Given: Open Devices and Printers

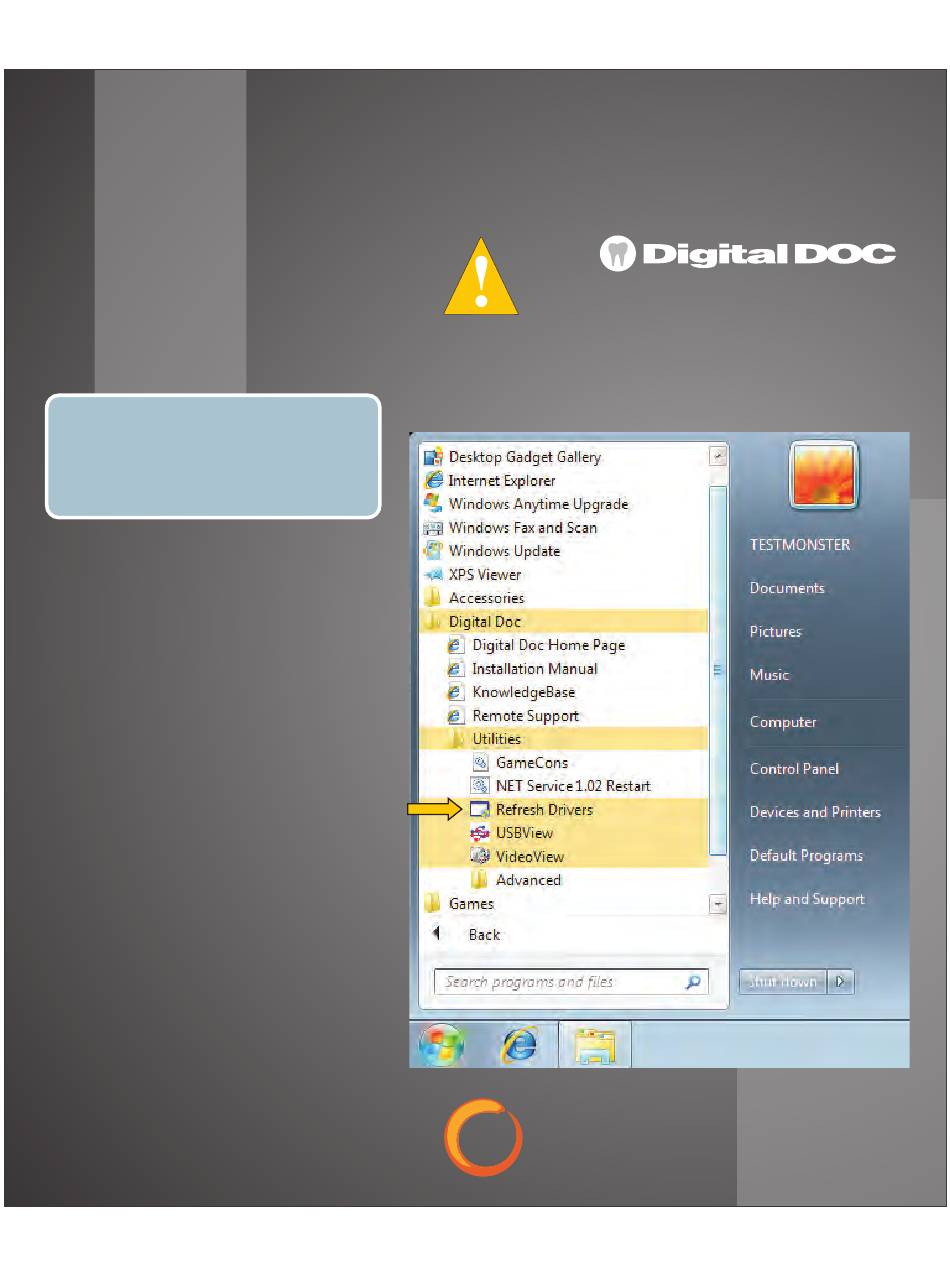Looking at the screenshot, I should click(815, 812).
